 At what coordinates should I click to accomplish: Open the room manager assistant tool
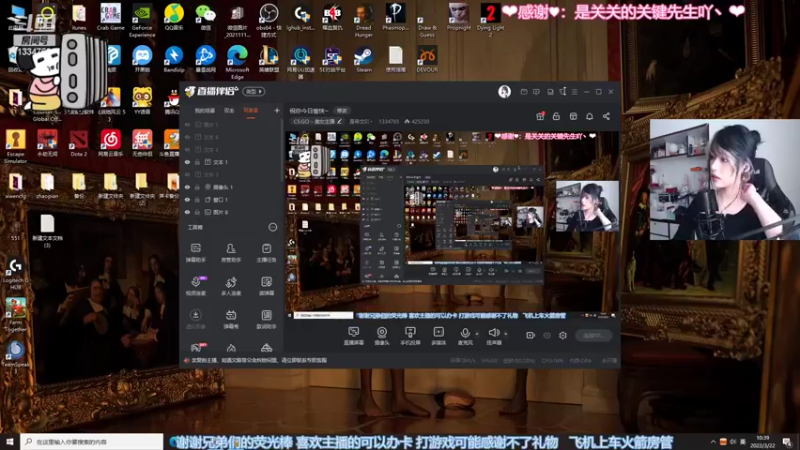click(x=231, y=253)
